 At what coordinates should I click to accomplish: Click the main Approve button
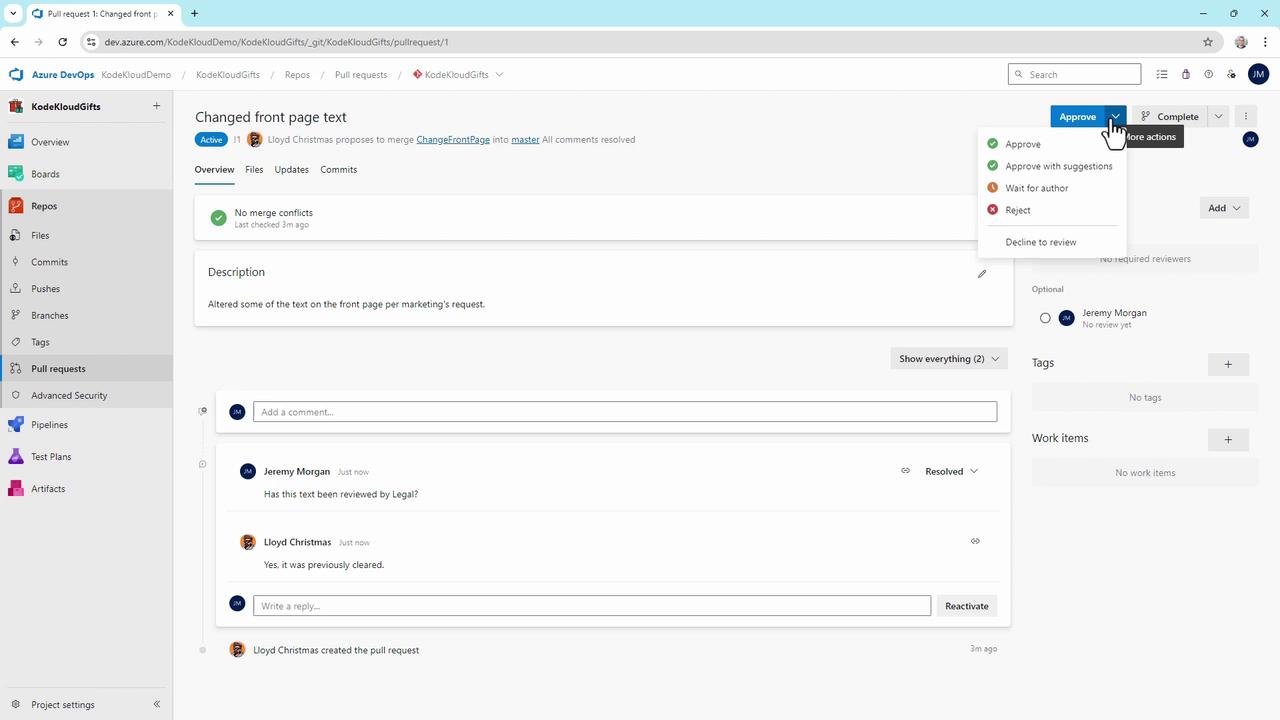pyautogui.click(x=1077, y=117)
